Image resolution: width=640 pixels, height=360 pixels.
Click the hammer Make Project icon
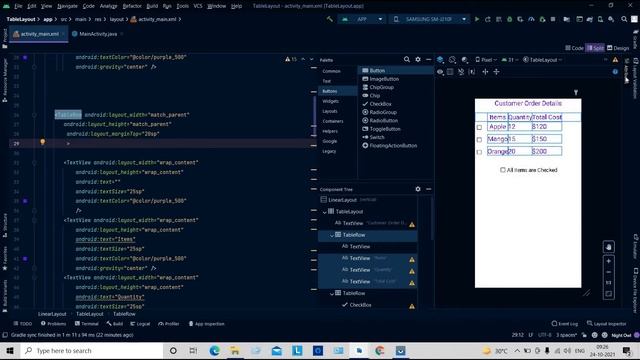pos(329,19)
